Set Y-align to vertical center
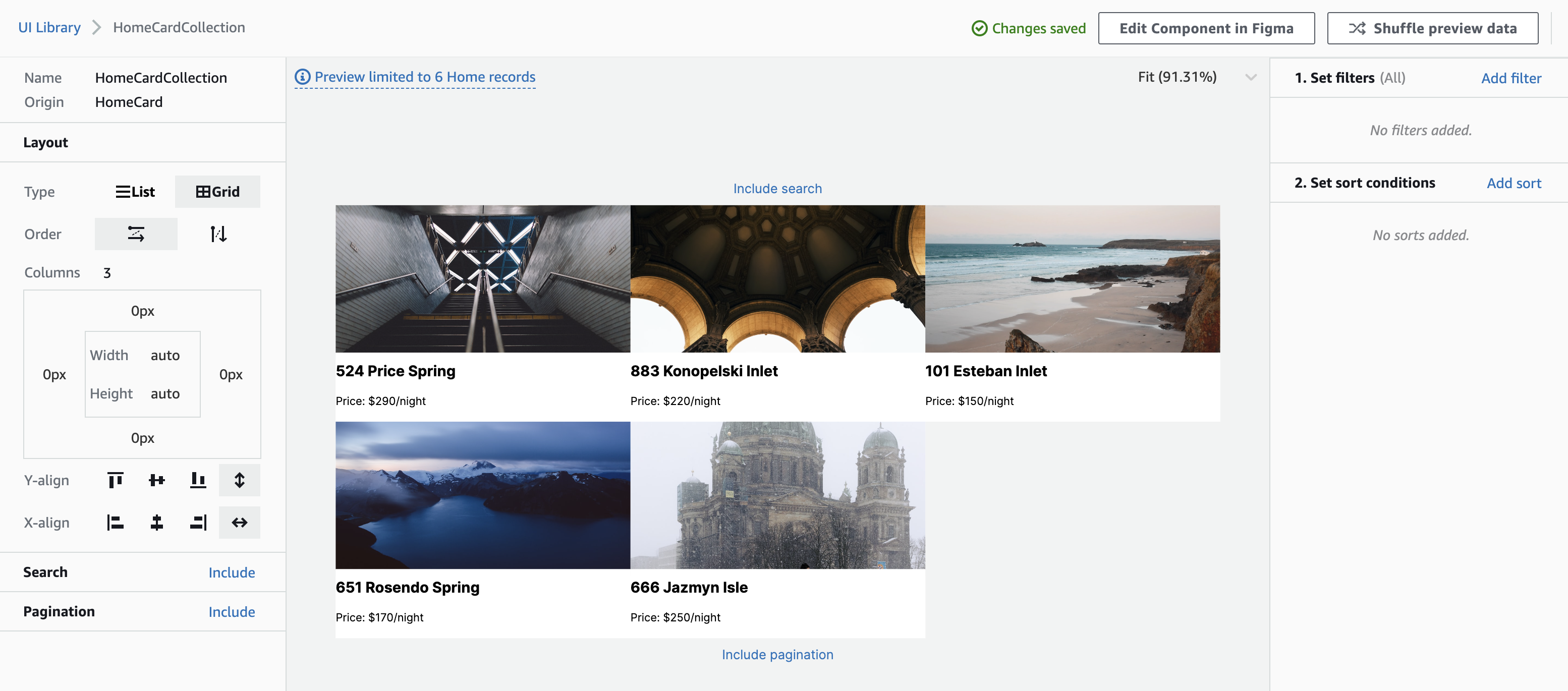Screen dimensions: 1568x691 click(x=156, y=480)
